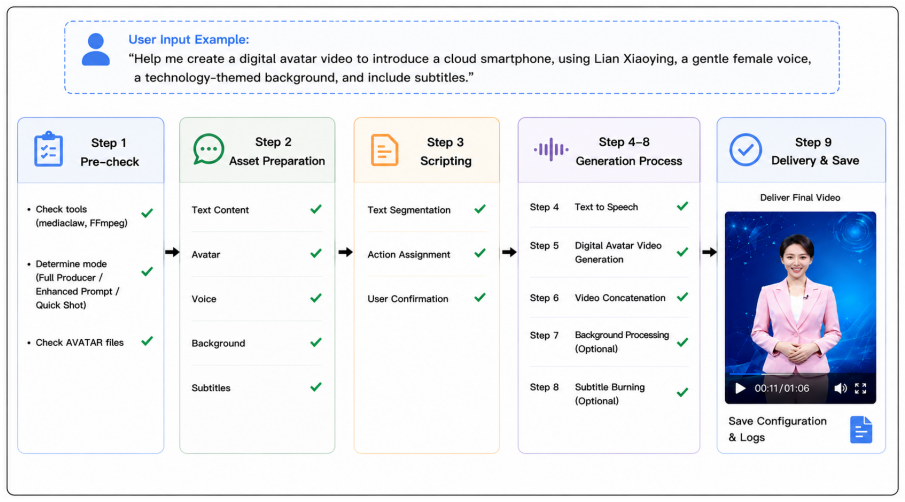Click the Step 9 blue circle checkmark icon

tap(745, 150)
